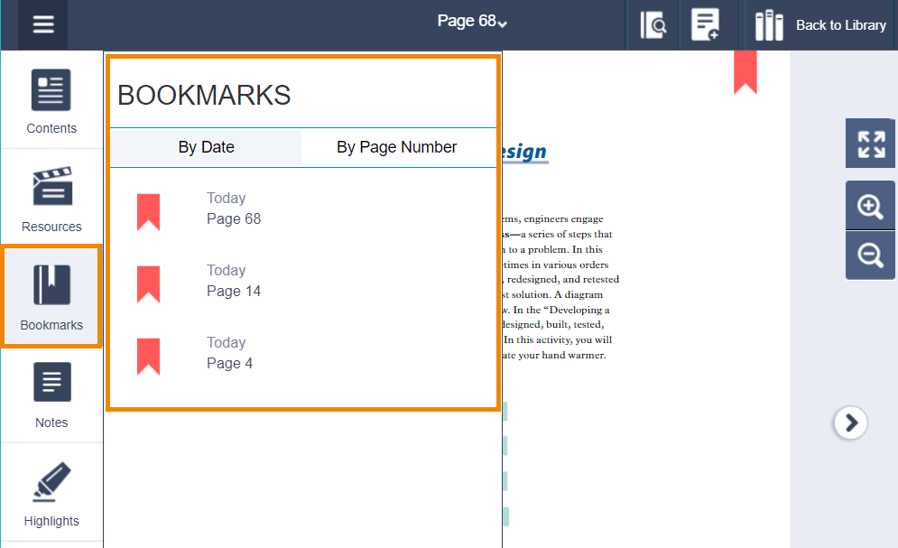Zoom in on the page
898x548 pixels.
[870, 207]
